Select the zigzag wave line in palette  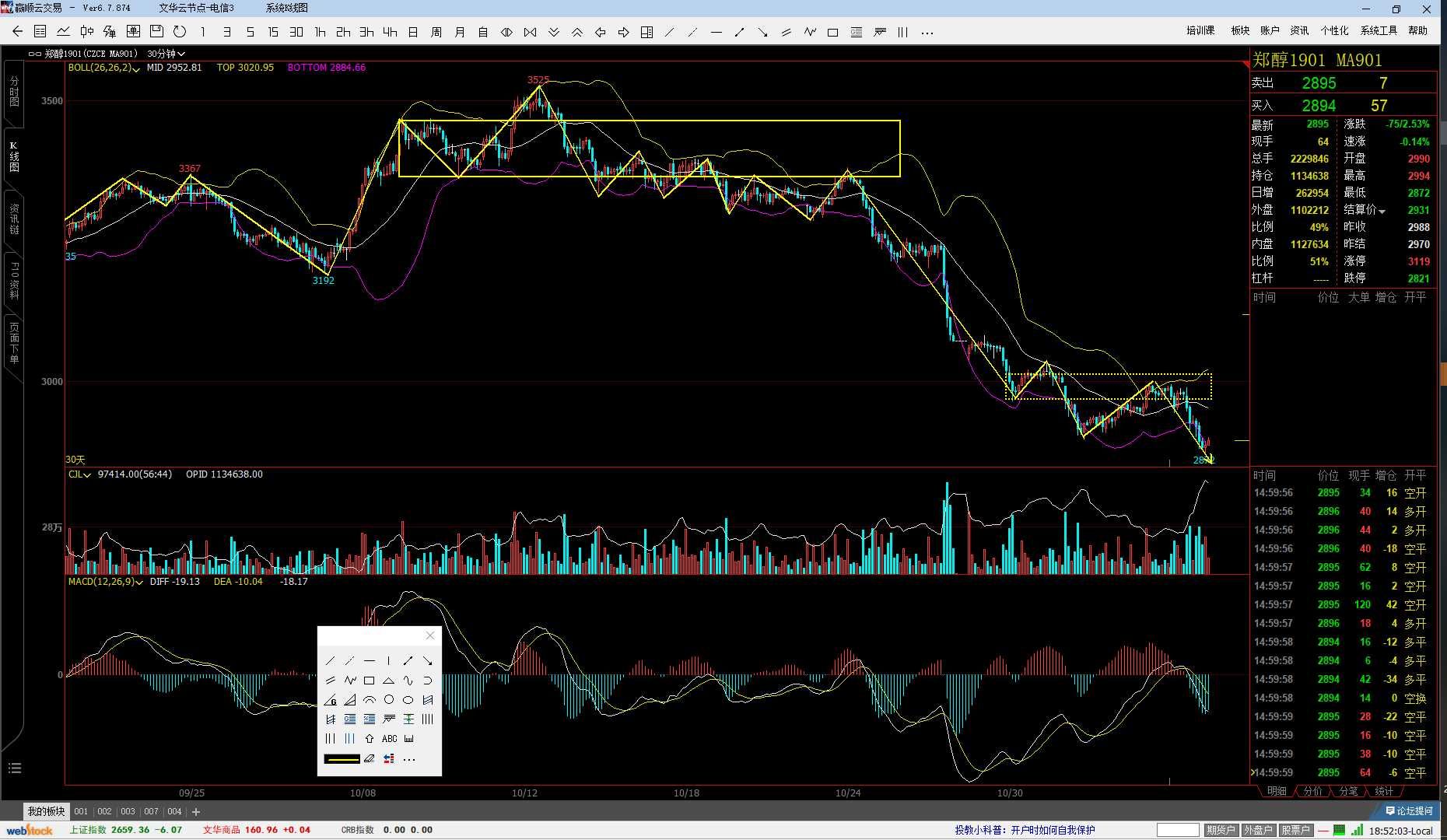pyautogui.click(x=350, y=681)
